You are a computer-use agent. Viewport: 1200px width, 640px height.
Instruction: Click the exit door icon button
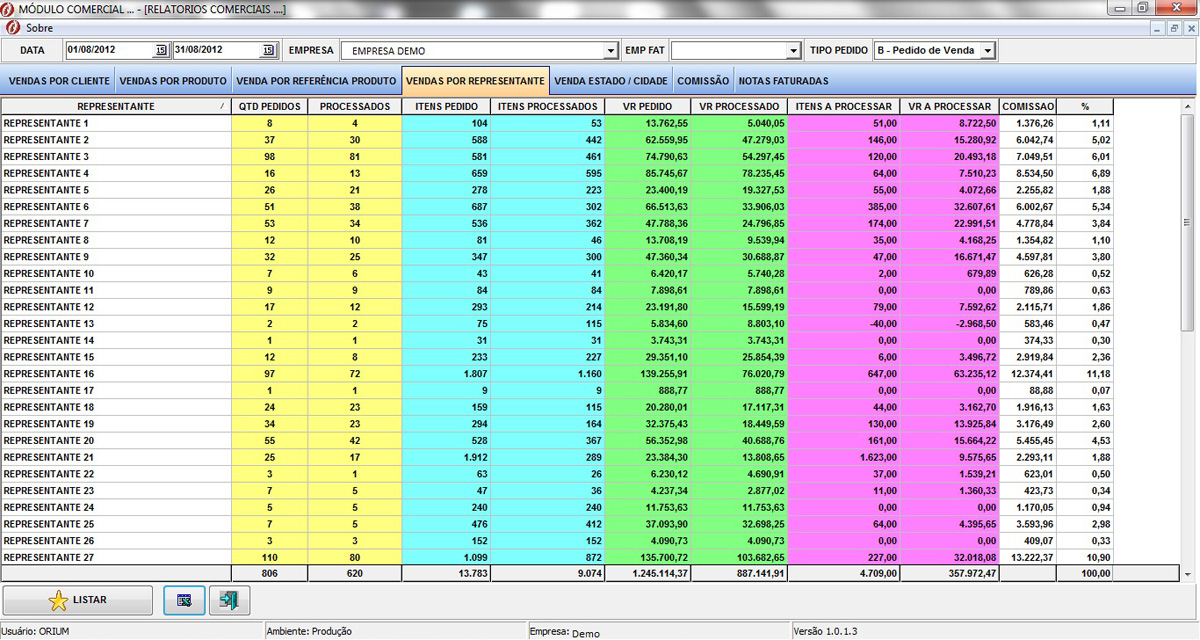click(229, 600)
